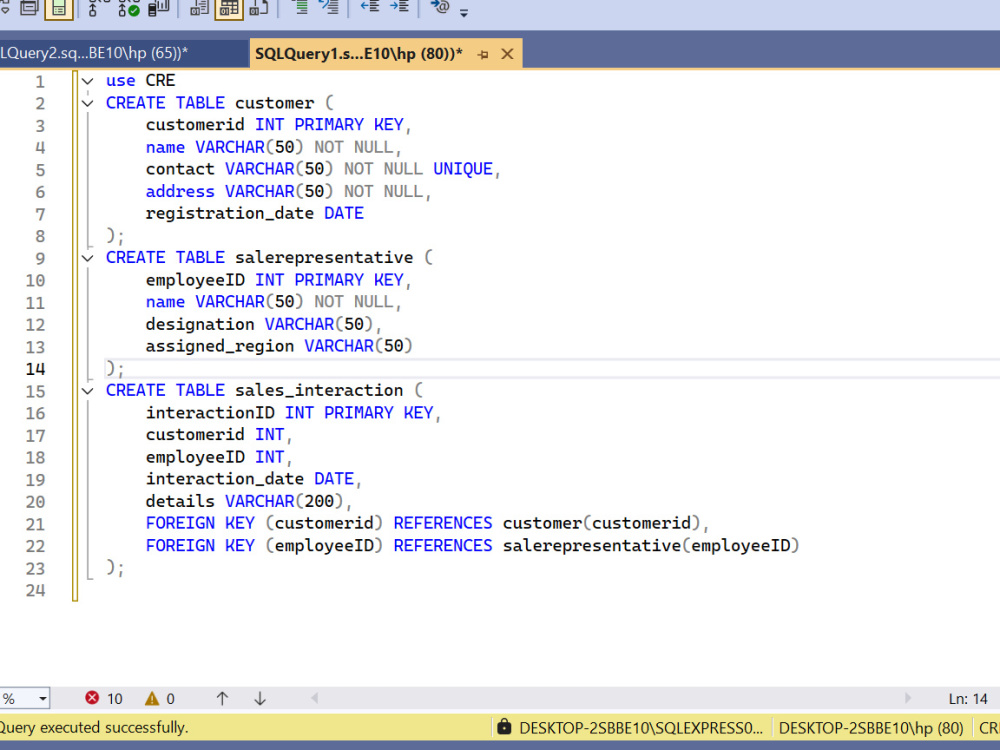Pin the SQLQuery1 tab
This screenshot has height=750, width=1000.
[483, 54]
